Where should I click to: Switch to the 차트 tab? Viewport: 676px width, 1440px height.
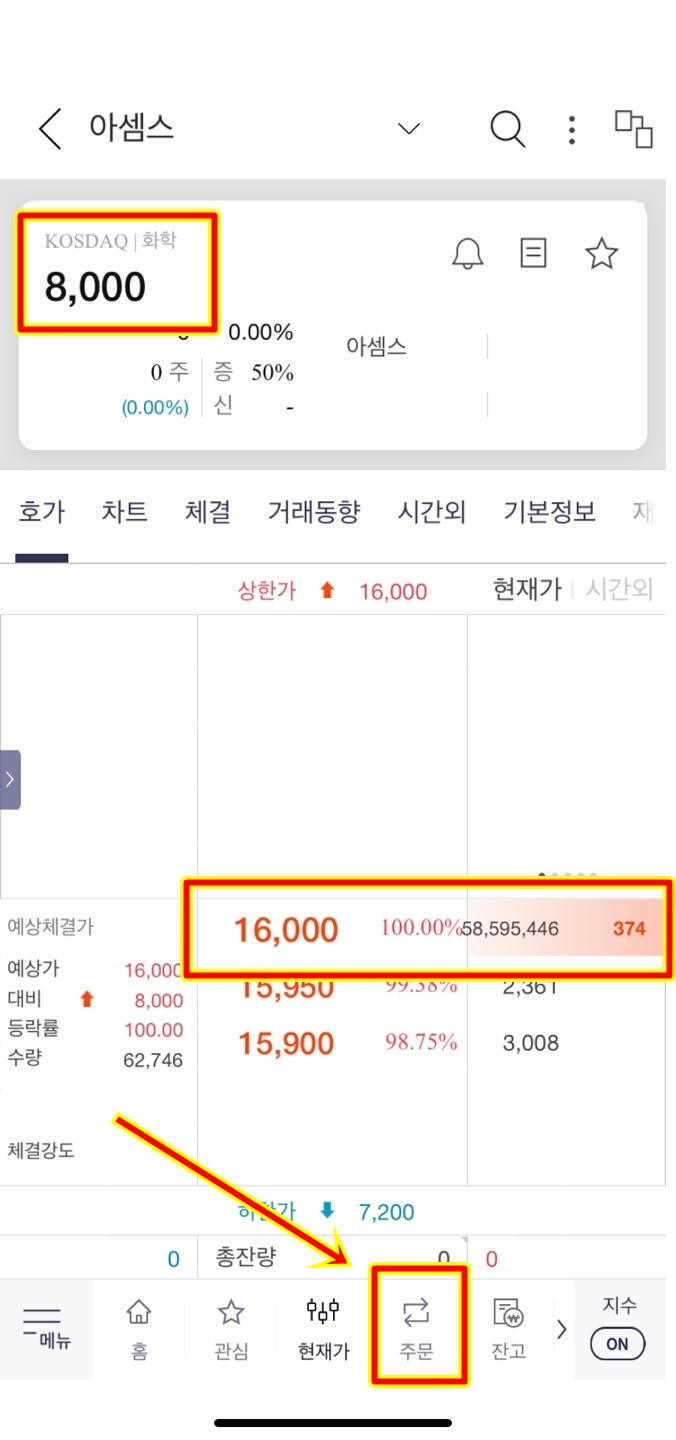pyautogui.click(x=124, y=512)
